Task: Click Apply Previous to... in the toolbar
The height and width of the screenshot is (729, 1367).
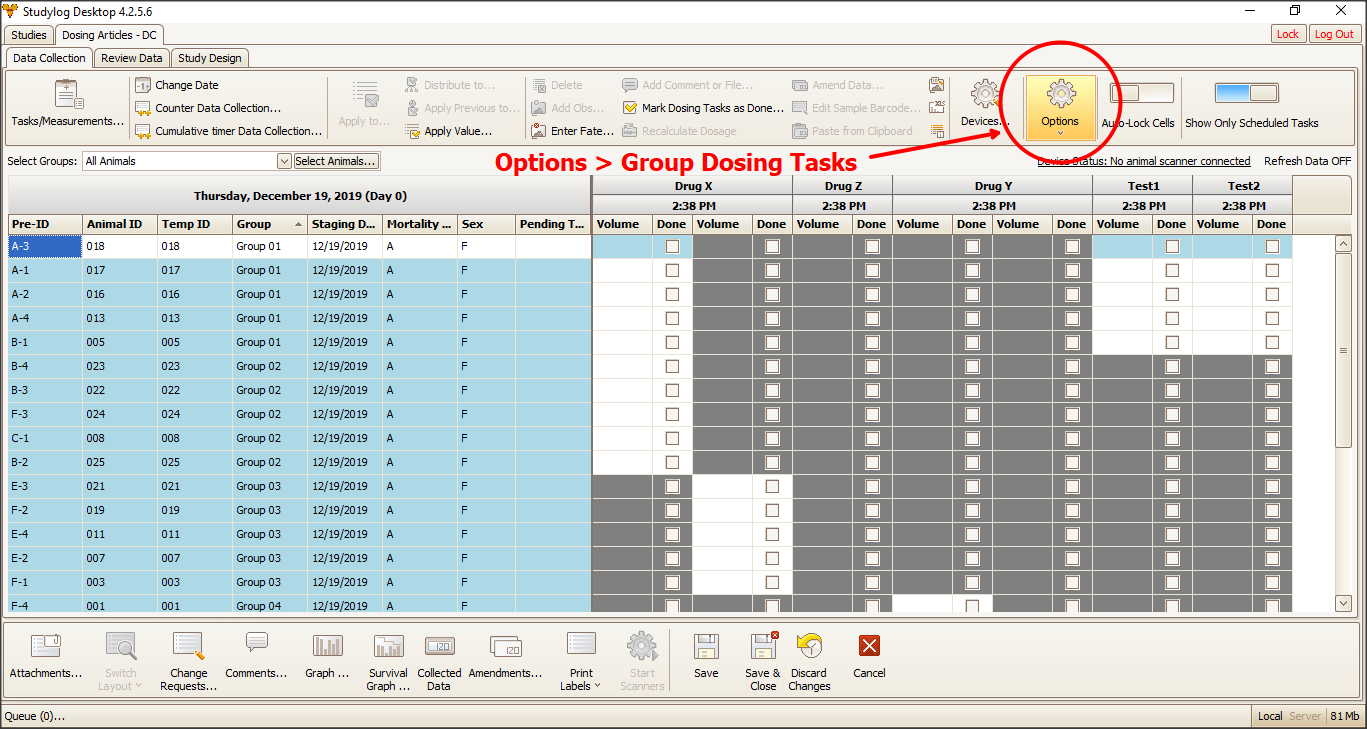Action: tap(463, 108)
